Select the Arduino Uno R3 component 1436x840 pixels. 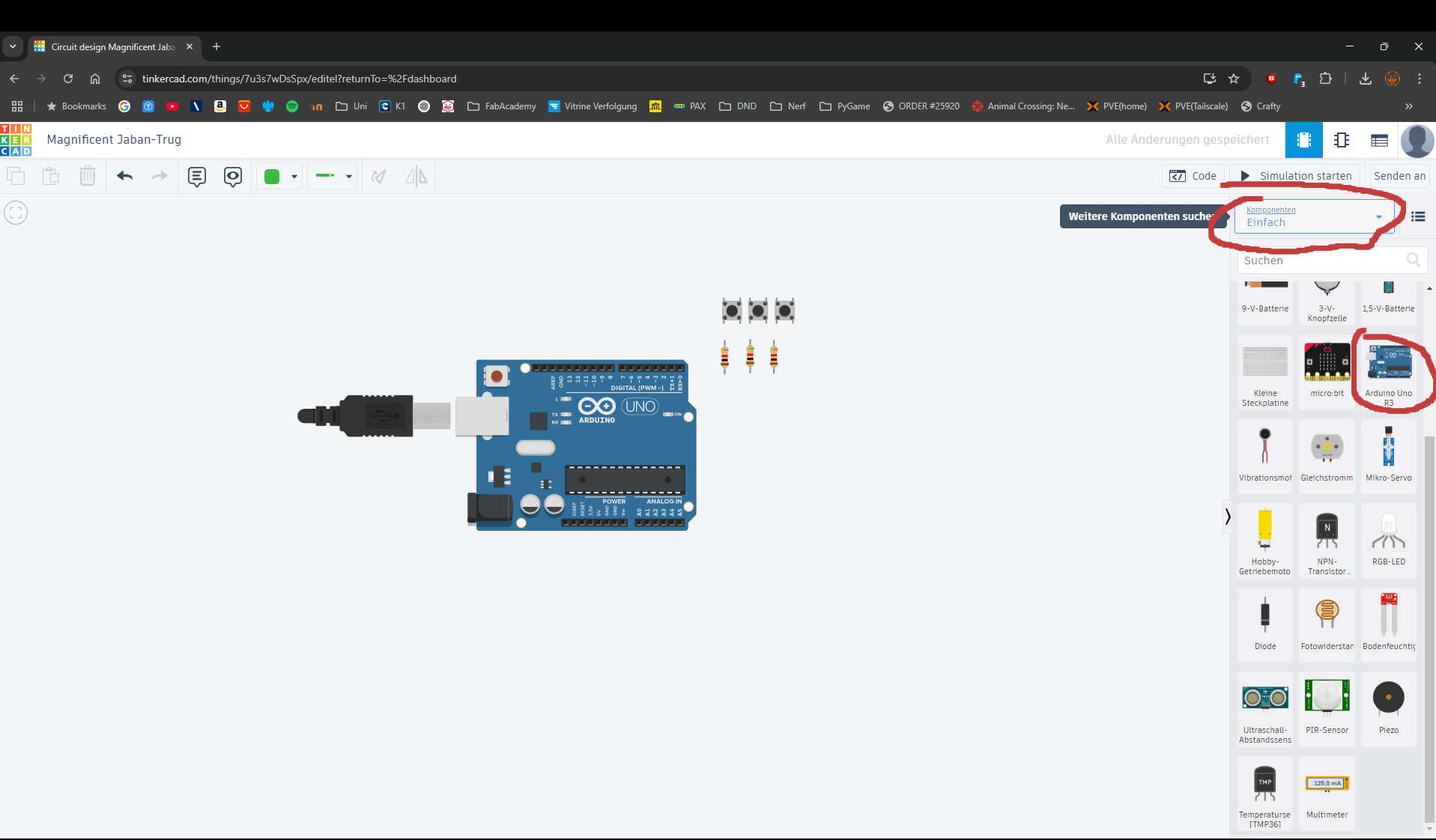click(x=1388, y=373)
